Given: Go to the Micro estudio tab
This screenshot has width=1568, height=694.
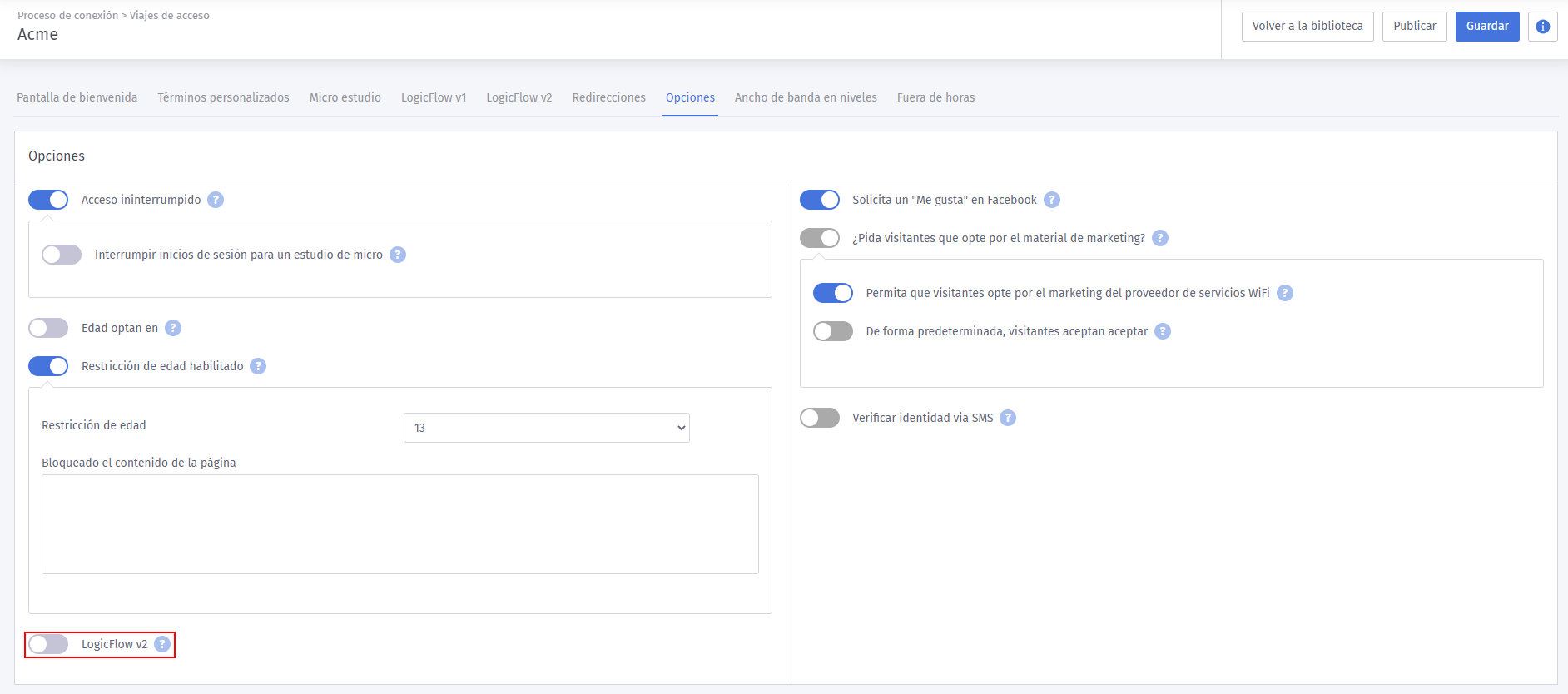Looking at the screenshot, I should [x=345, y=97].
